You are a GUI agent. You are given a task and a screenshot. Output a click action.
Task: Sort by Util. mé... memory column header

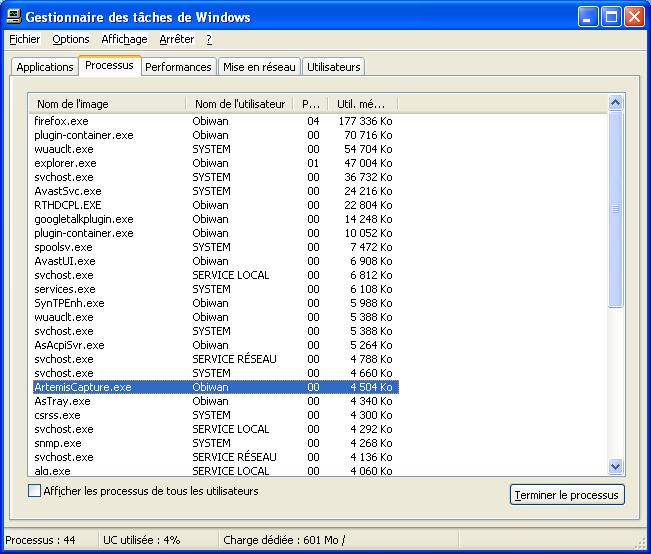pos(363,104)
